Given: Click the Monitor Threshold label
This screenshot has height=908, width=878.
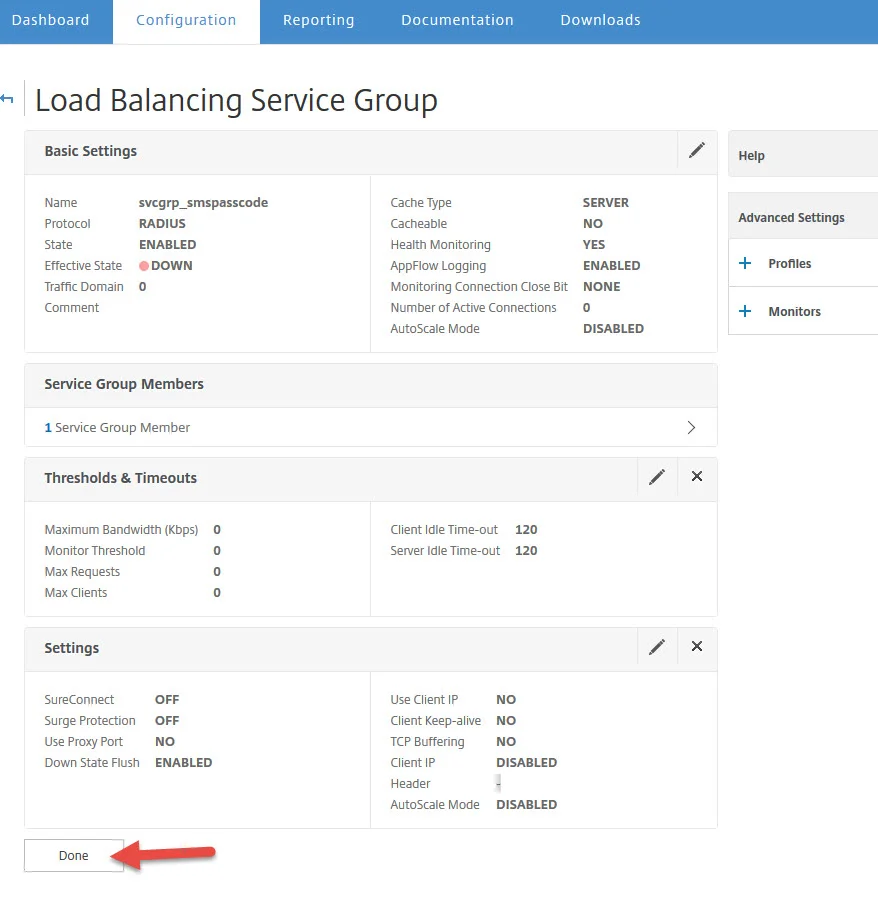Looking at the screenshot, I should 95,551.
